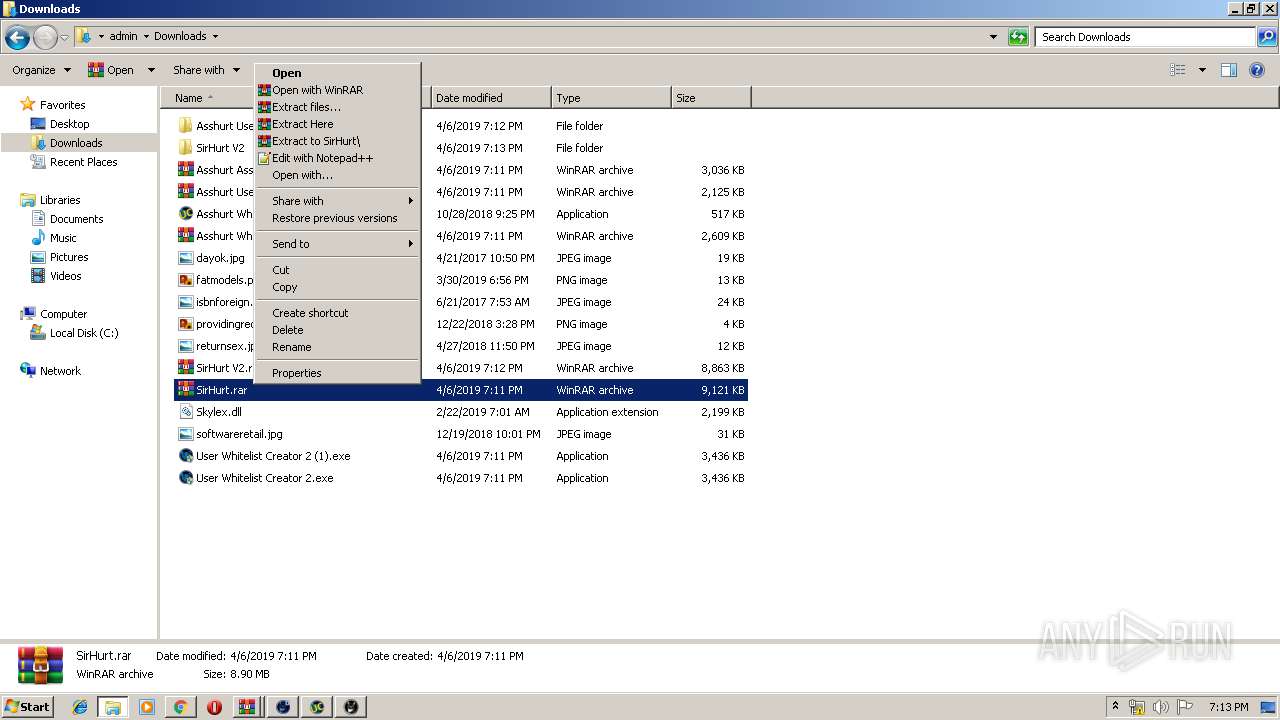1280x720 pixels.
Task: Click the Back navigation arrow button
Action: [17, 38]
